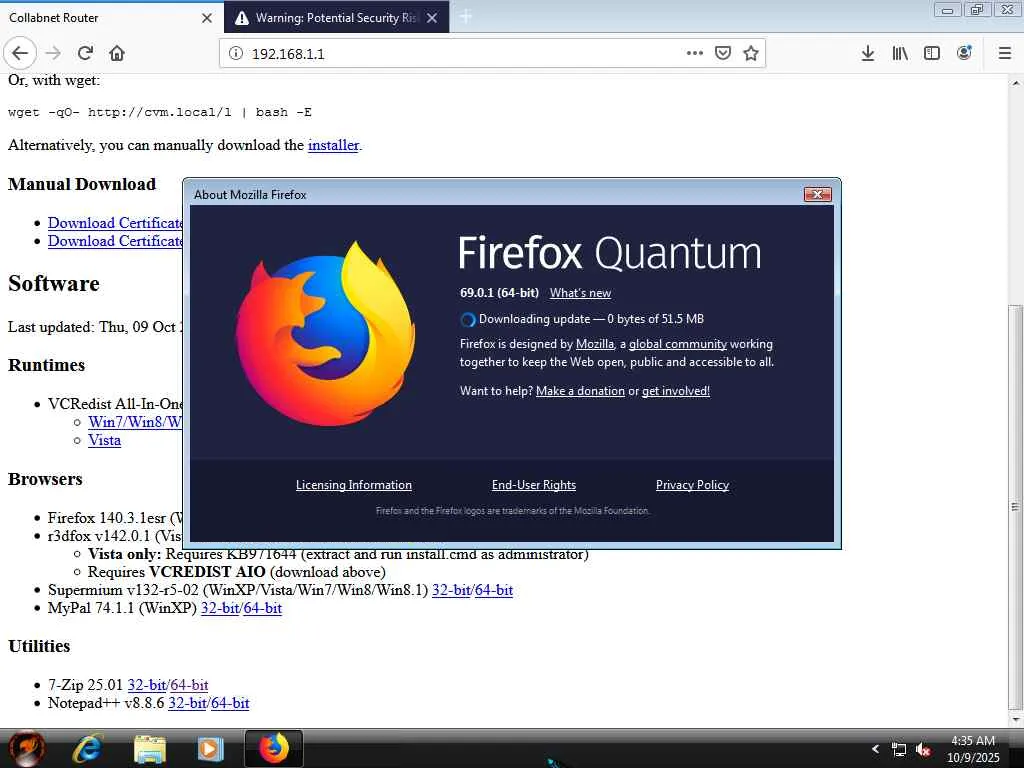The height and width of the screenshot is (768, 1024).
Task: Close the About Mozilla Firefox dialog
Action: 817,195
